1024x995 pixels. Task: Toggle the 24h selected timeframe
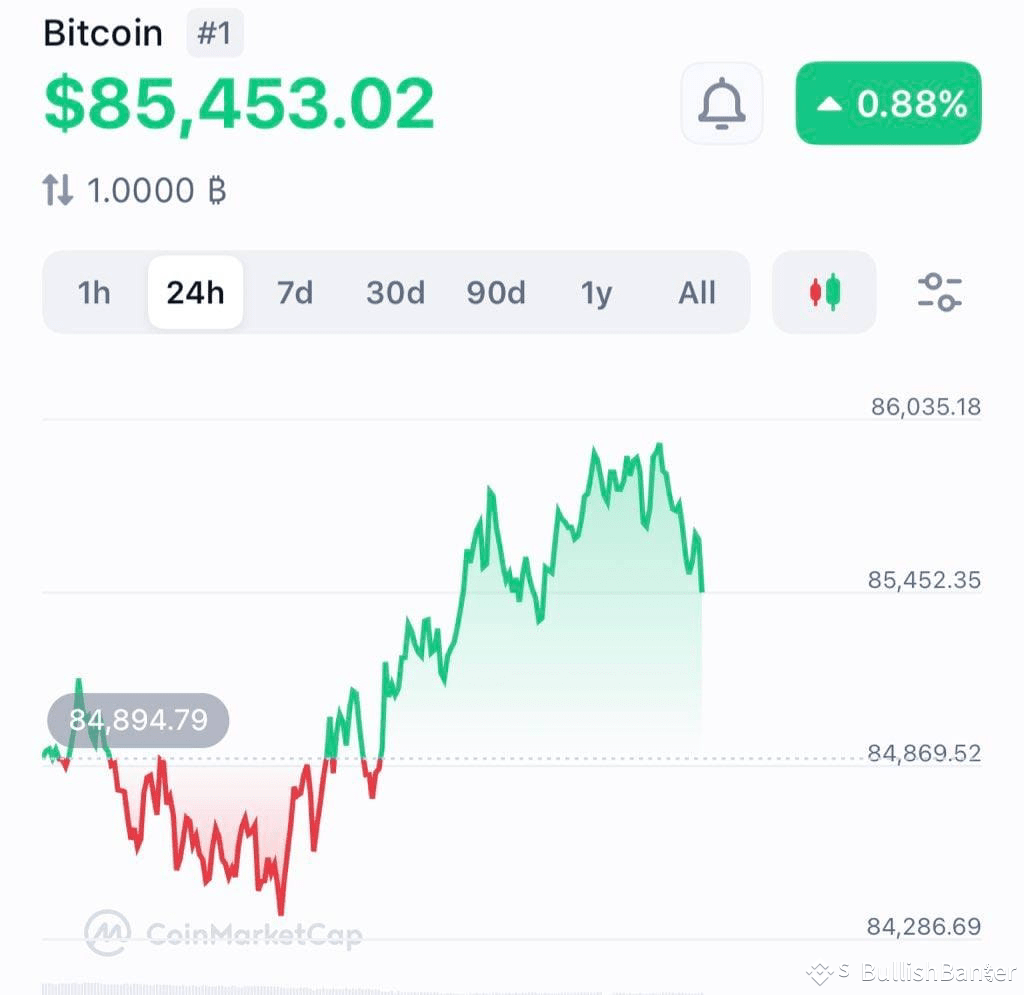coord(194,292)
